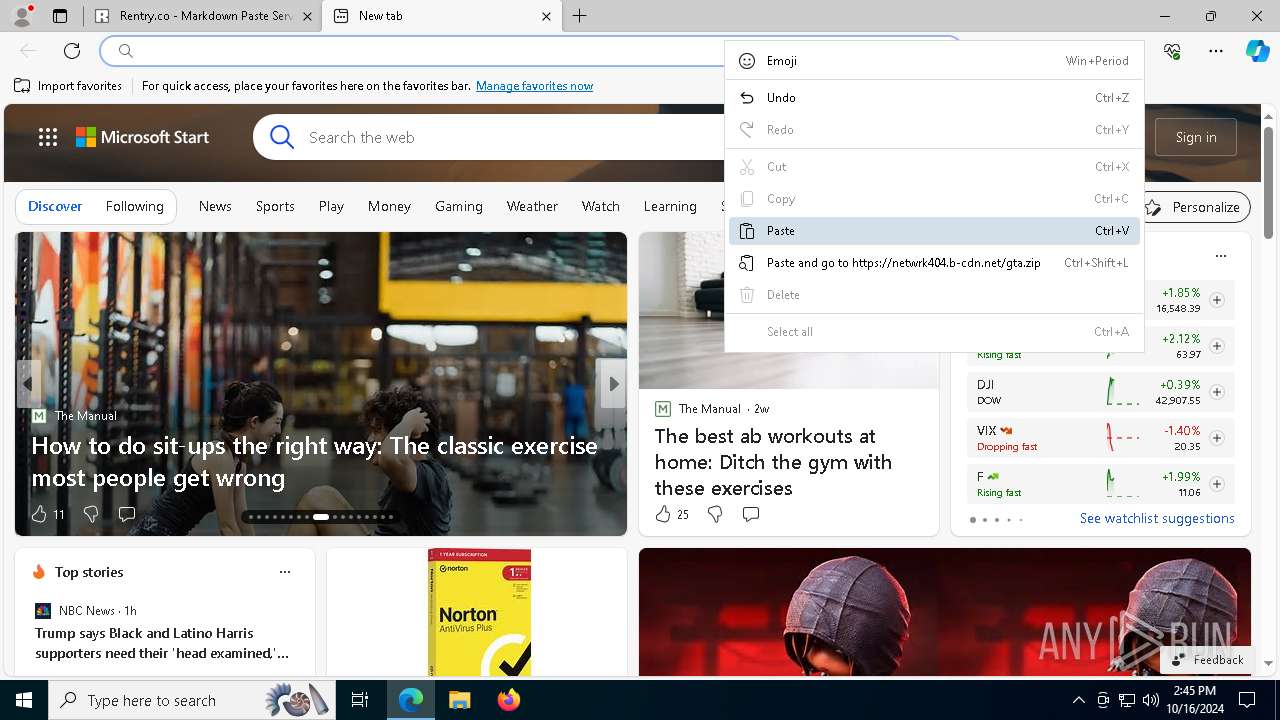1280x720 pixels.
Task: Click the Microsoft Start logo
Action: [x=142, y=137]
